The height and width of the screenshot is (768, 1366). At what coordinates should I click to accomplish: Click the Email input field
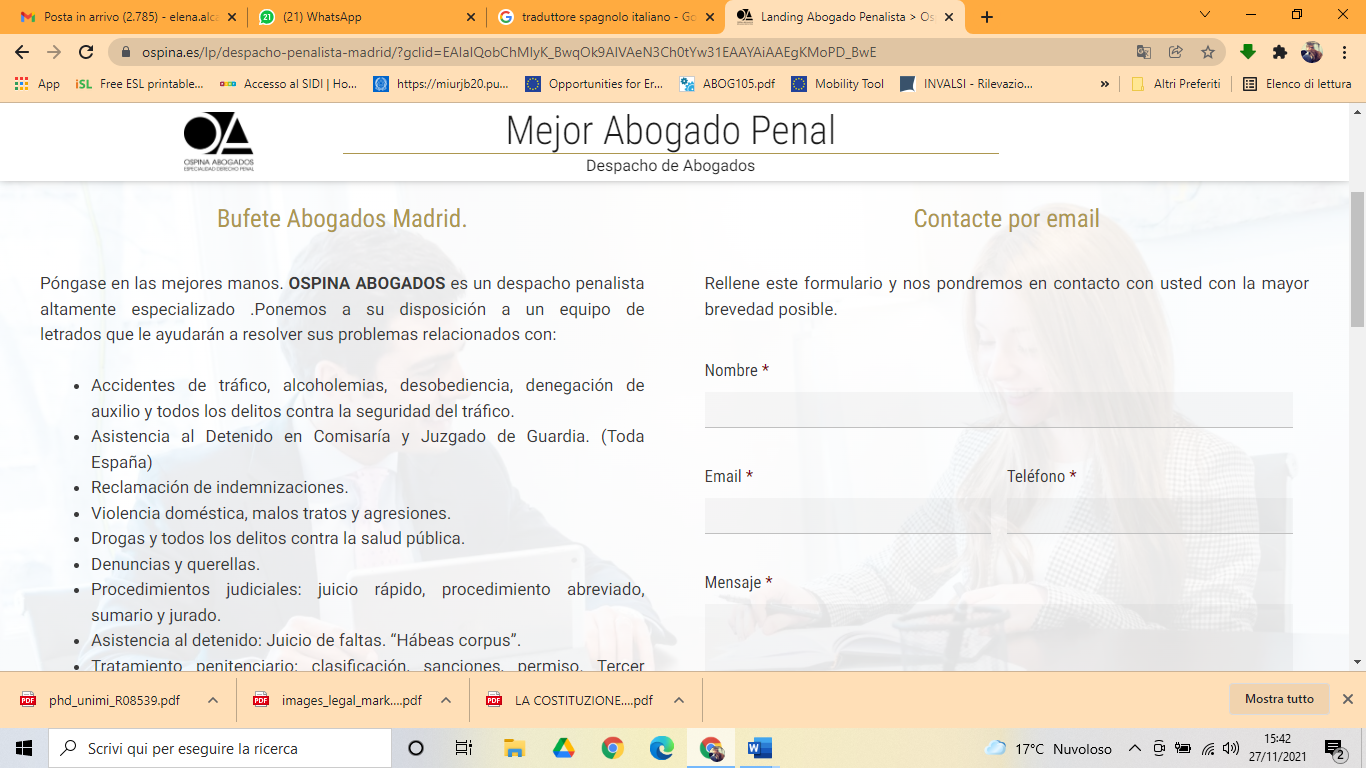pos(847,515)
